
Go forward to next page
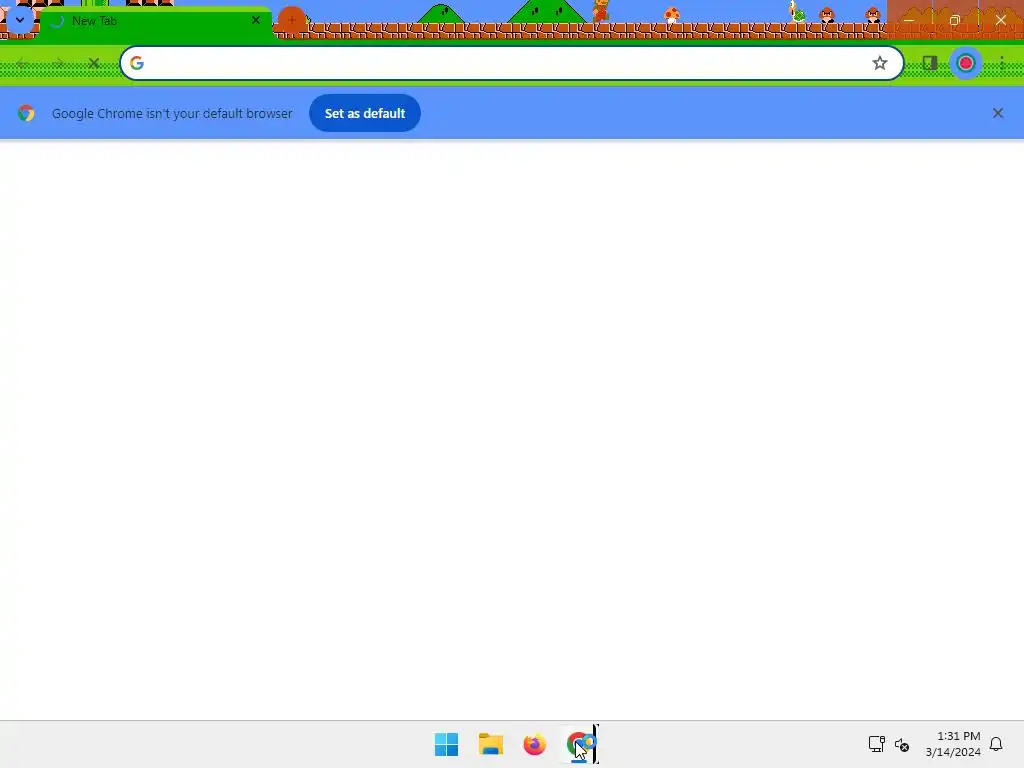(58, 63)
